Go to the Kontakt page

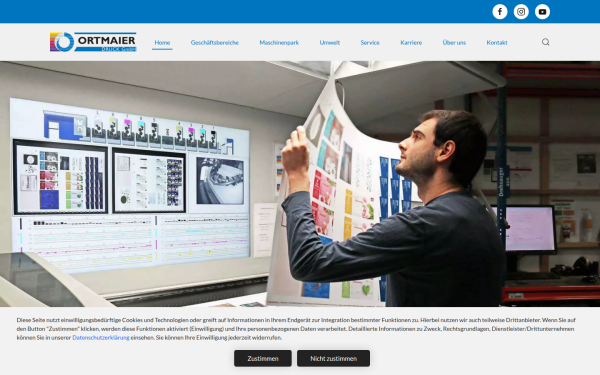(x=497, y=42)
